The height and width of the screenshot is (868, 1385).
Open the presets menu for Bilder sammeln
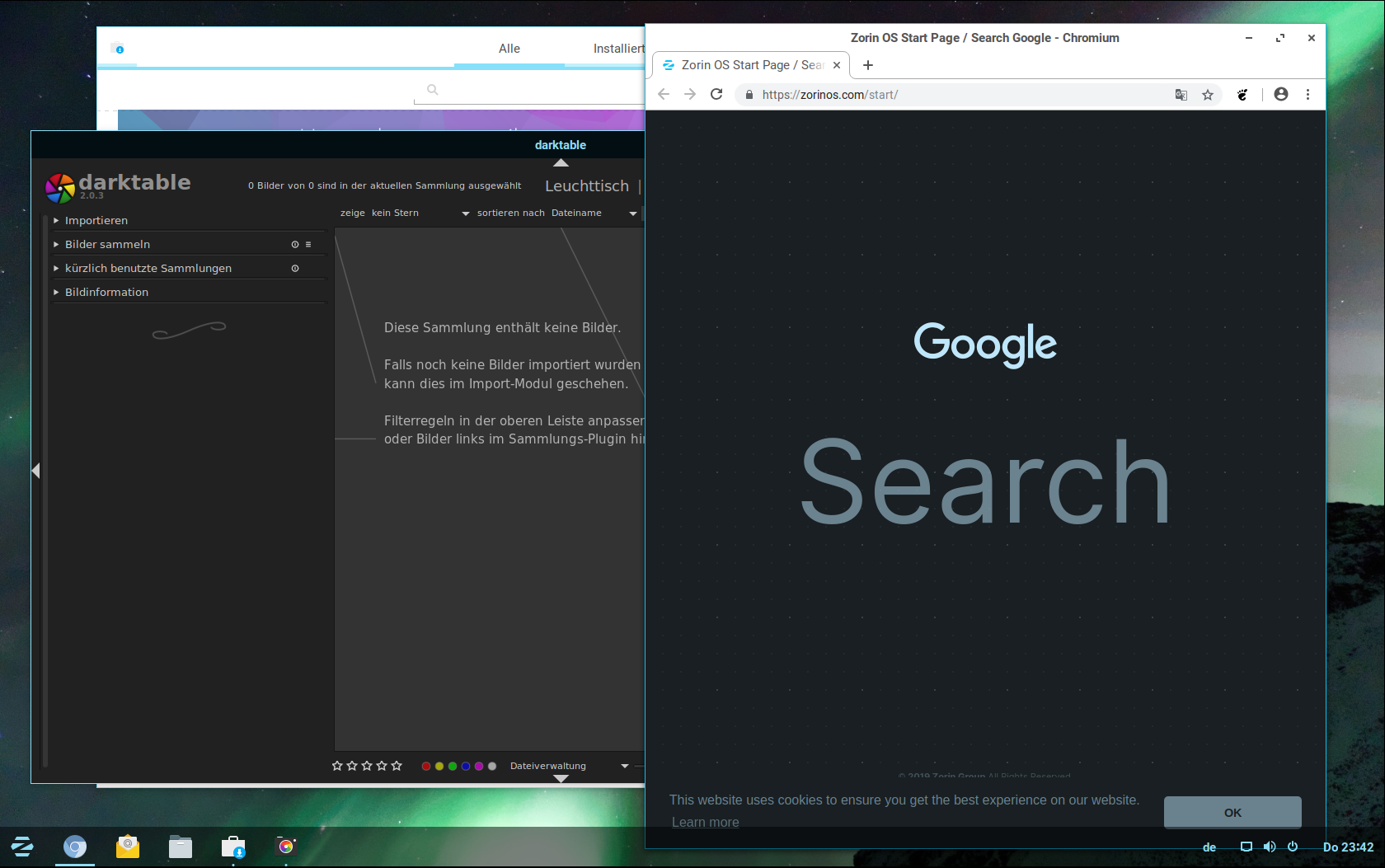(308, 245)
